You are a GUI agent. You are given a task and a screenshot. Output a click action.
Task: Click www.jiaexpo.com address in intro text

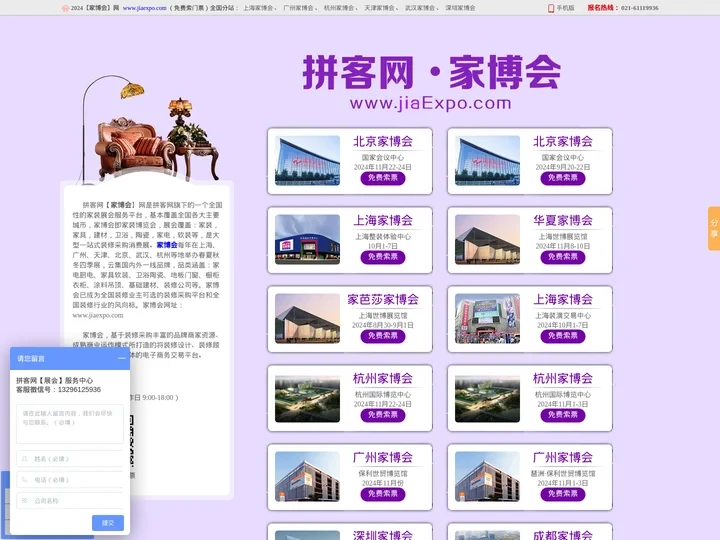click(98, 315)
